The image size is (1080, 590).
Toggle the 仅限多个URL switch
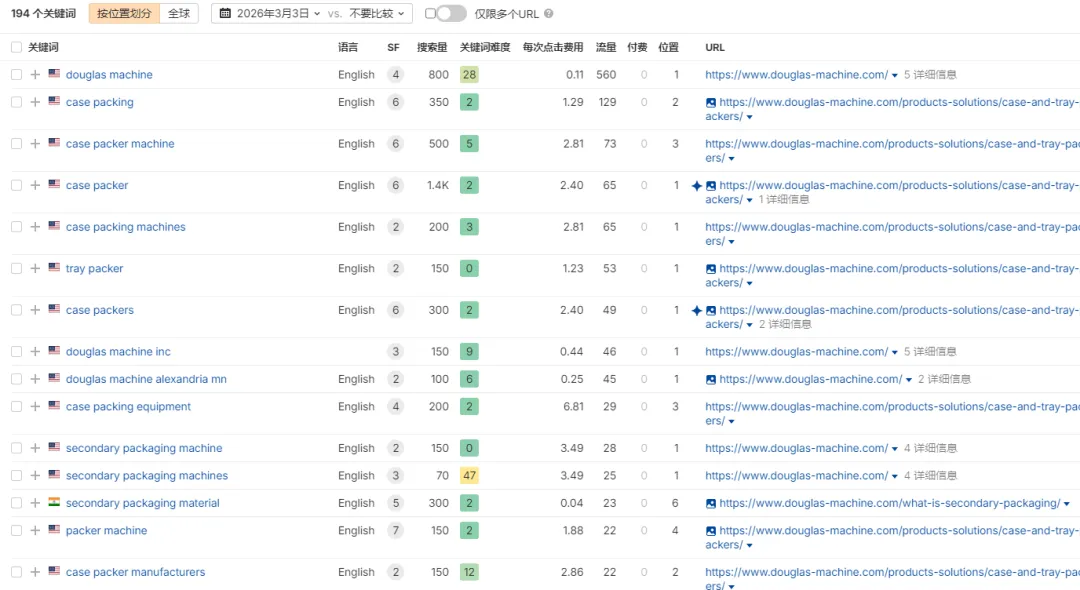[450, 13]
